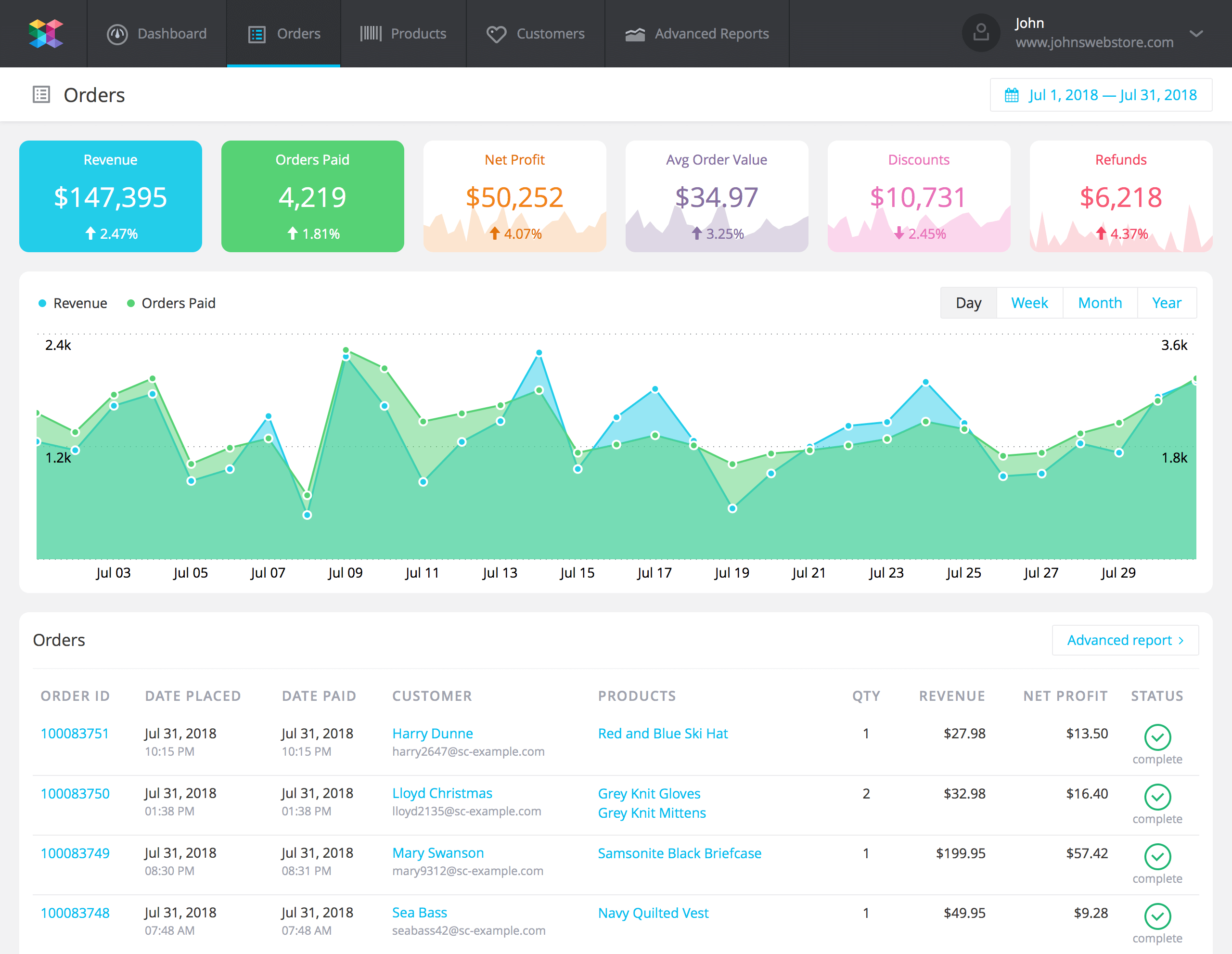The image size is (1232, 954).
Task: Sort by REVENUE column header
Action: 951,696
